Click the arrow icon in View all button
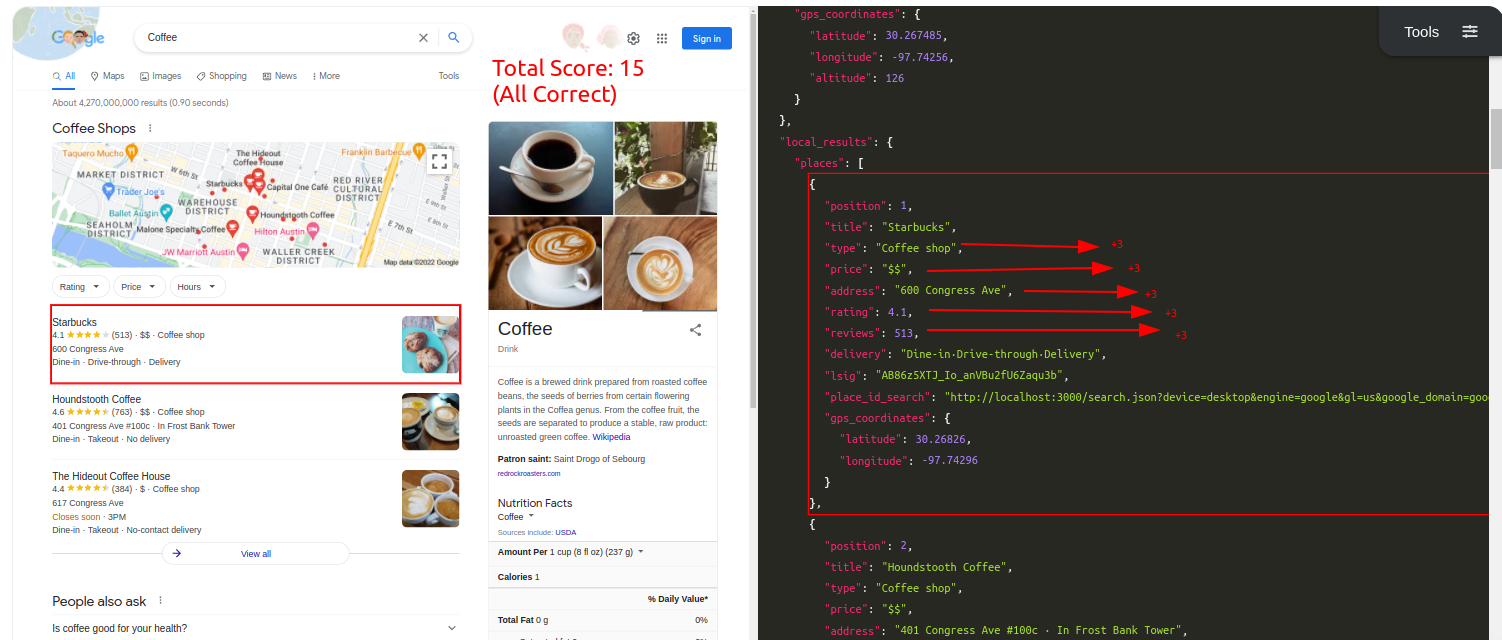This screenshot has height=640, width=1502. click(x=177, y=553)
